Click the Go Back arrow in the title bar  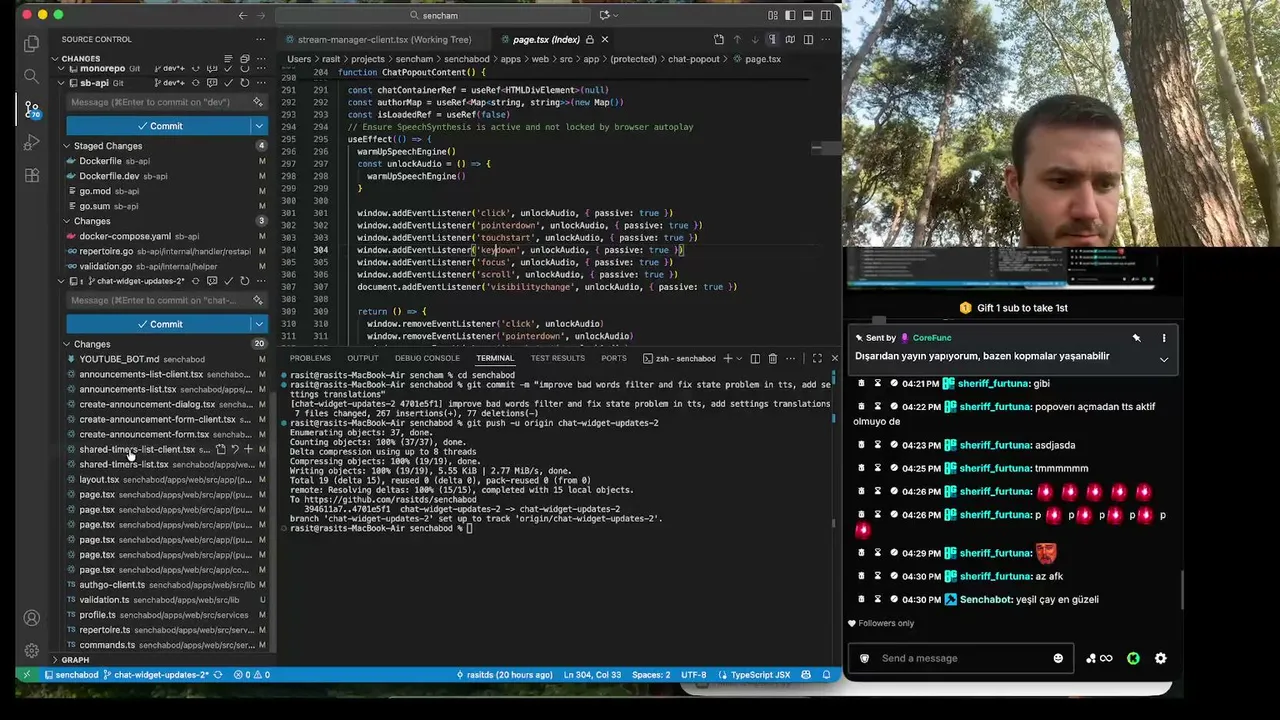tap(243, 15)
